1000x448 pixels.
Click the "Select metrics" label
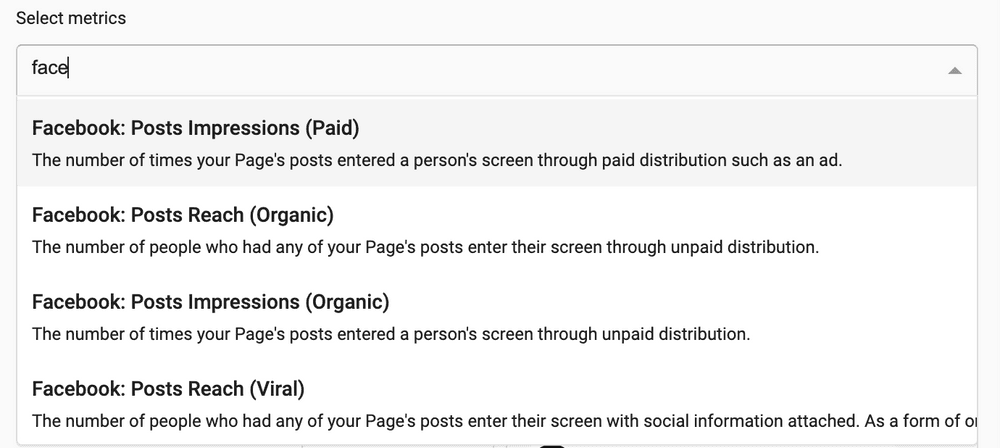[x=71, y=19]
